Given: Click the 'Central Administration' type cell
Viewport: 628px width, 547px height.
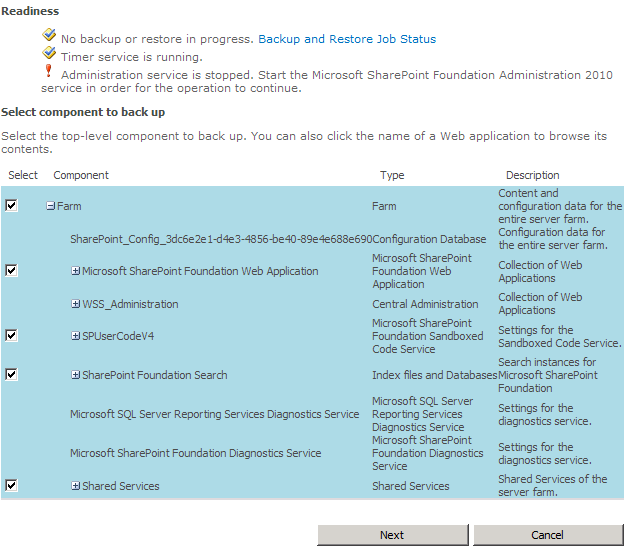Looking at the screenshot, I should pos(425,304).
